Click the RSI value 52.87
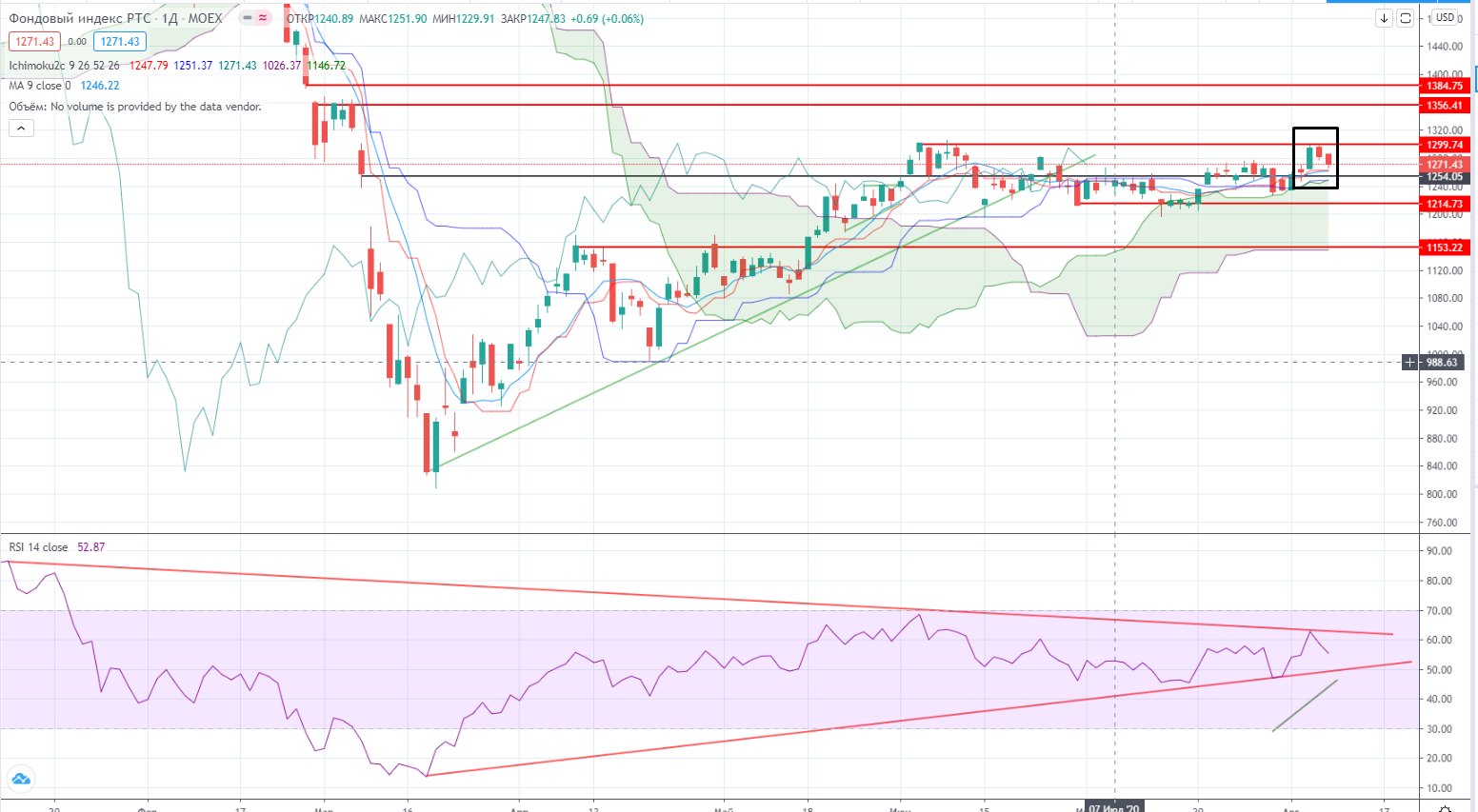Image resolution: width=1478 pixels, height=812 pixels. tap(91, 547)
